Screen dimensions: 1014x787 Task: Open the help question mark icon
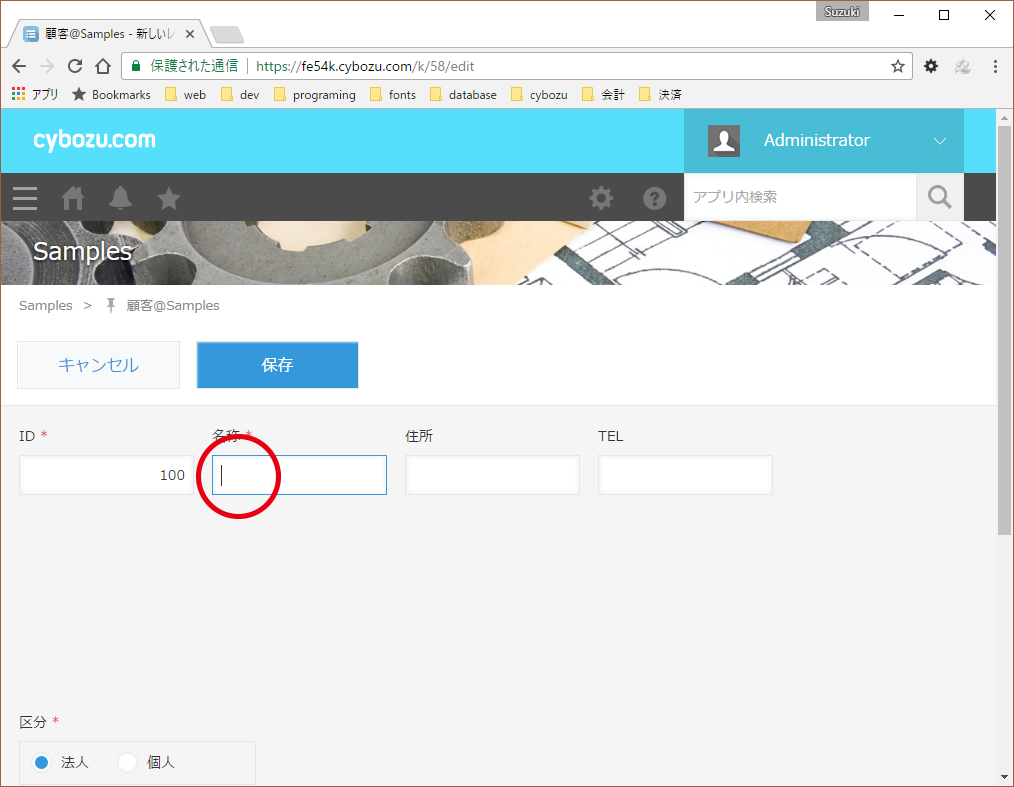tap(654, 198)
